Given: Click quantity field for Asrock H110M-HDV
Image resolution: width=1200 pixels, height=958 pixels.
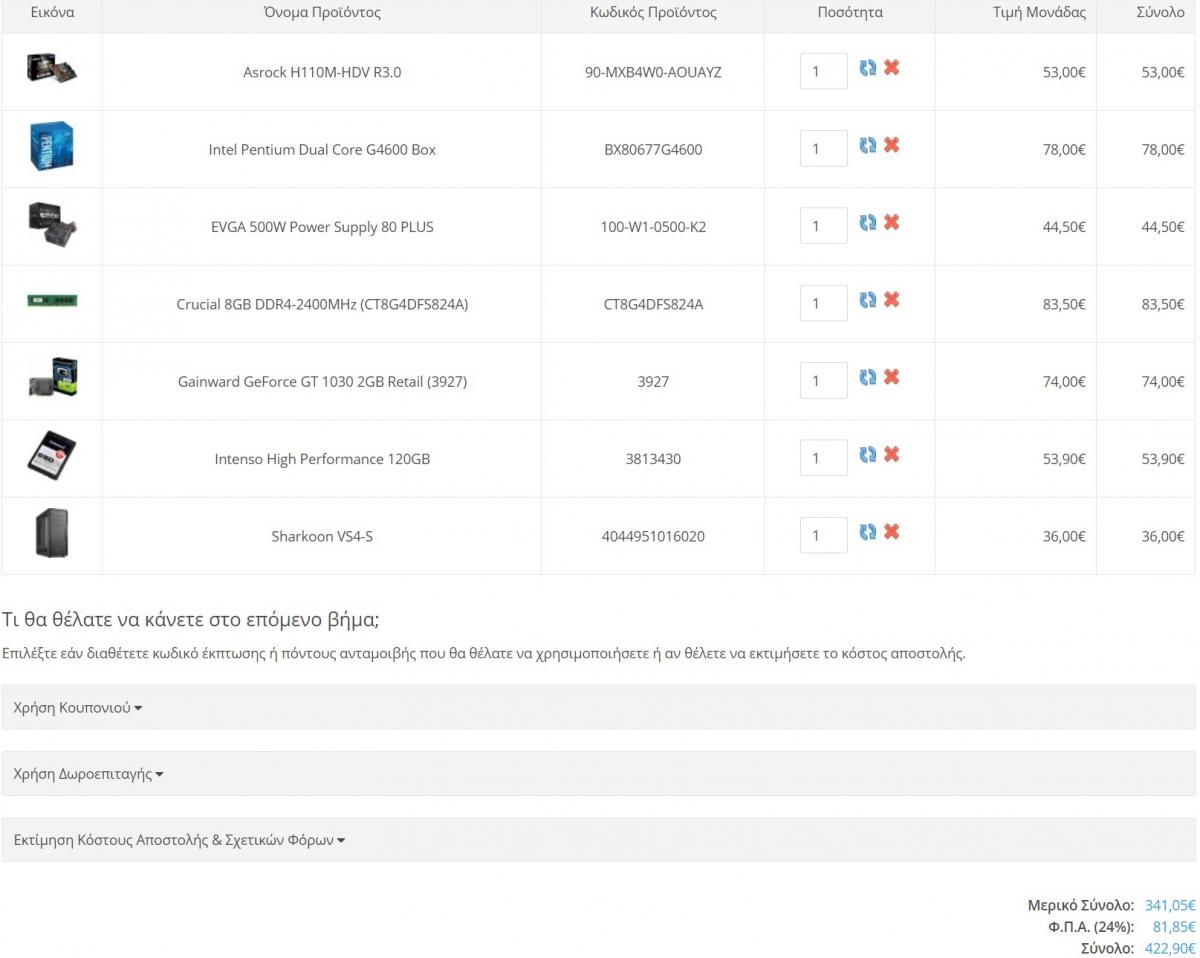Looking at the screenshot, I should (824, 71).
